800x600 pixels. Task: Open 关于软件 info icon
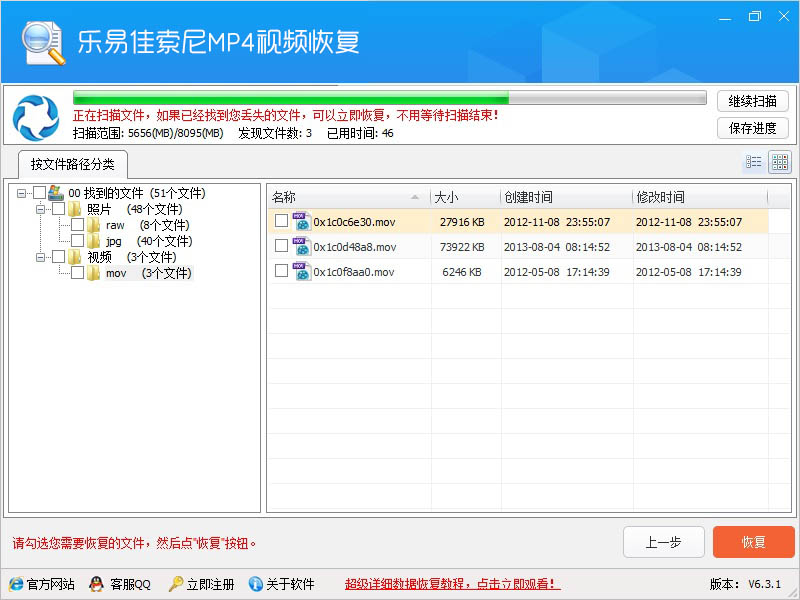tap(256, 584)
